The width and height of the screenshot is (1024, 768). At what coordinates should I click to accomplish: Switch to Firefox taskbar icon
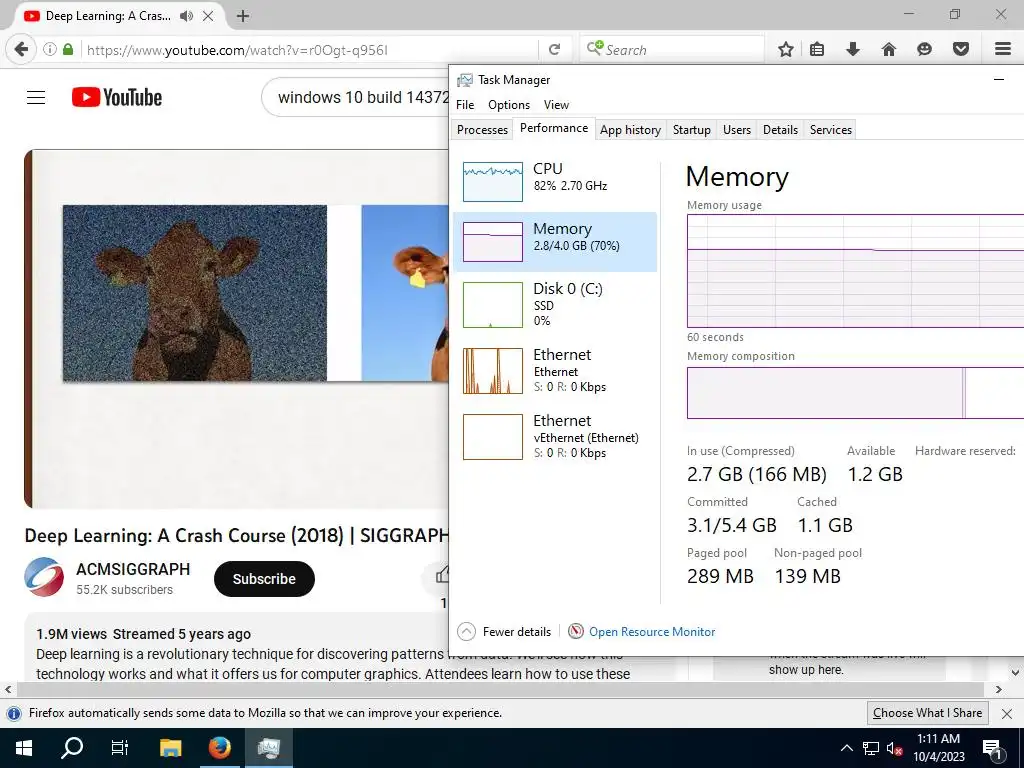[219, 748]
